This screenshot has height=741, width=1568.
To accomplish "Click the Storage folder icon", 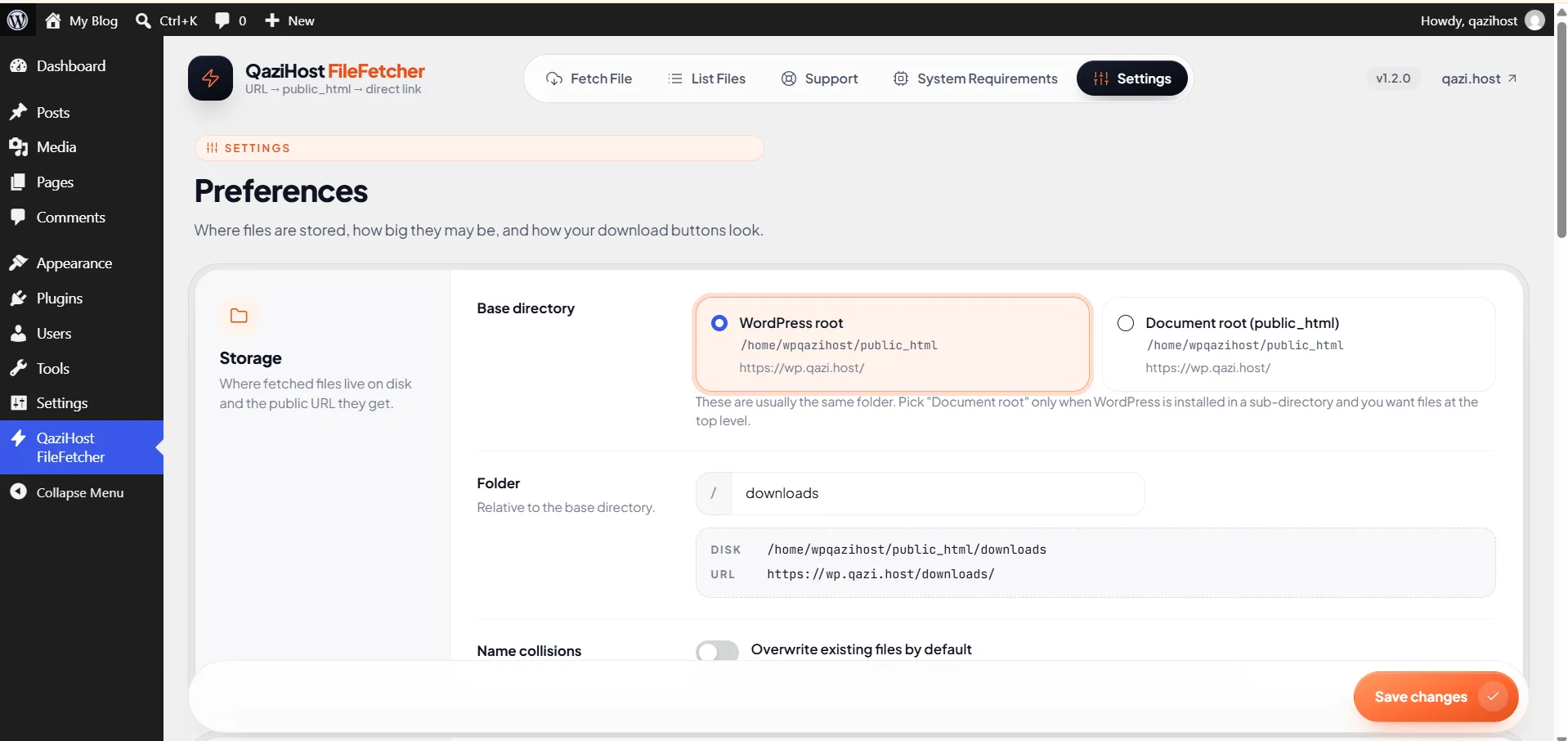I will coord(239,316).
